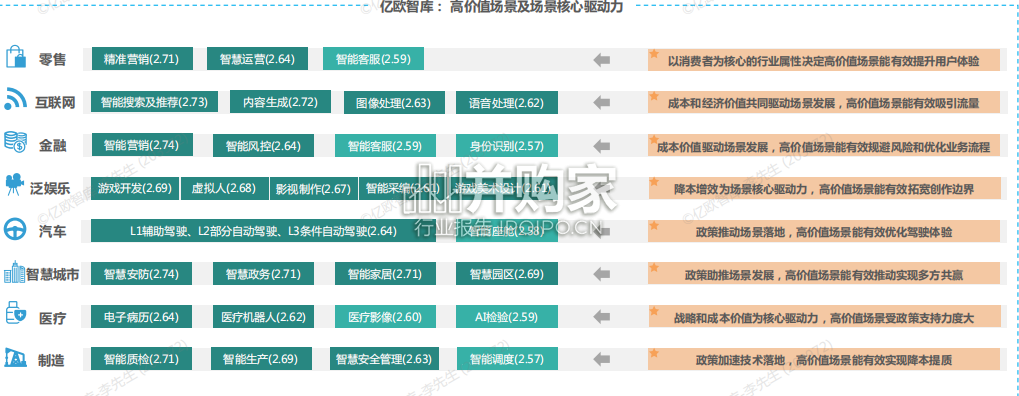The width and height of the screenshot is (1019, 396).
Task: Click the orange star in the 汽车 description box
Action: (654, 225)
